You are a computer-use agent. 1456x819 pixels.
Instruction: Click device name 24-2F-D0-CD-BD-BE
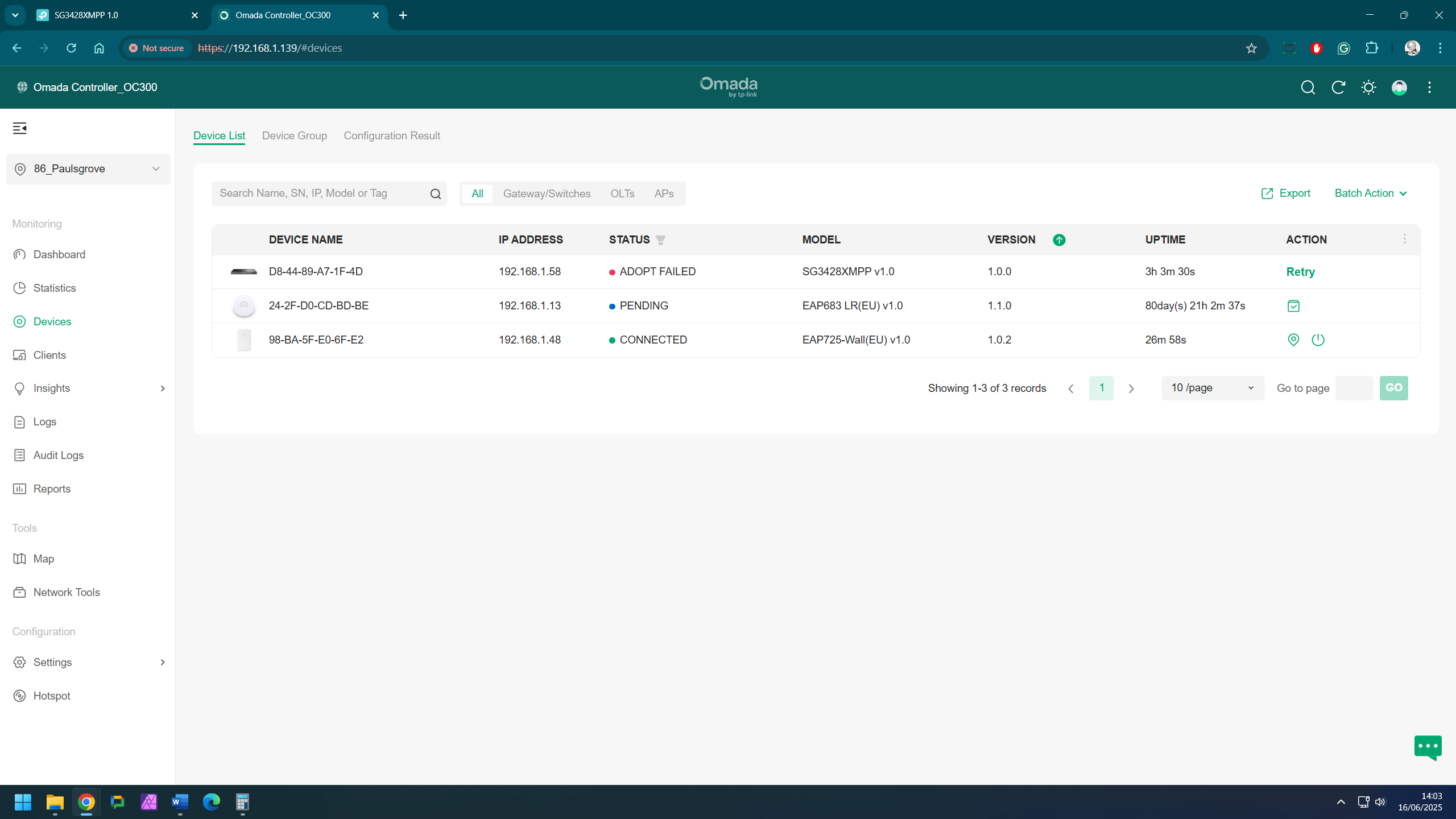(318, 306)
